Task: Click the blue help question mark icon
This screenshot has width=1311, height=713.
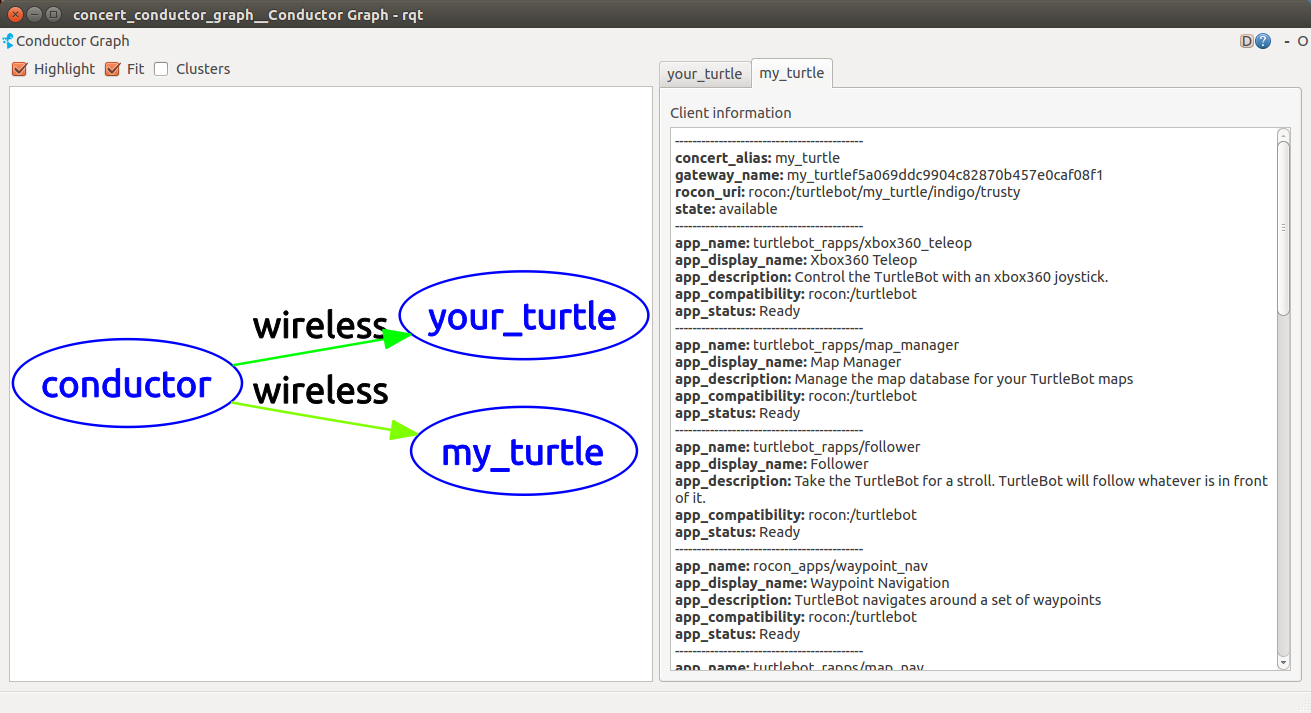Action: (1263, 42)
